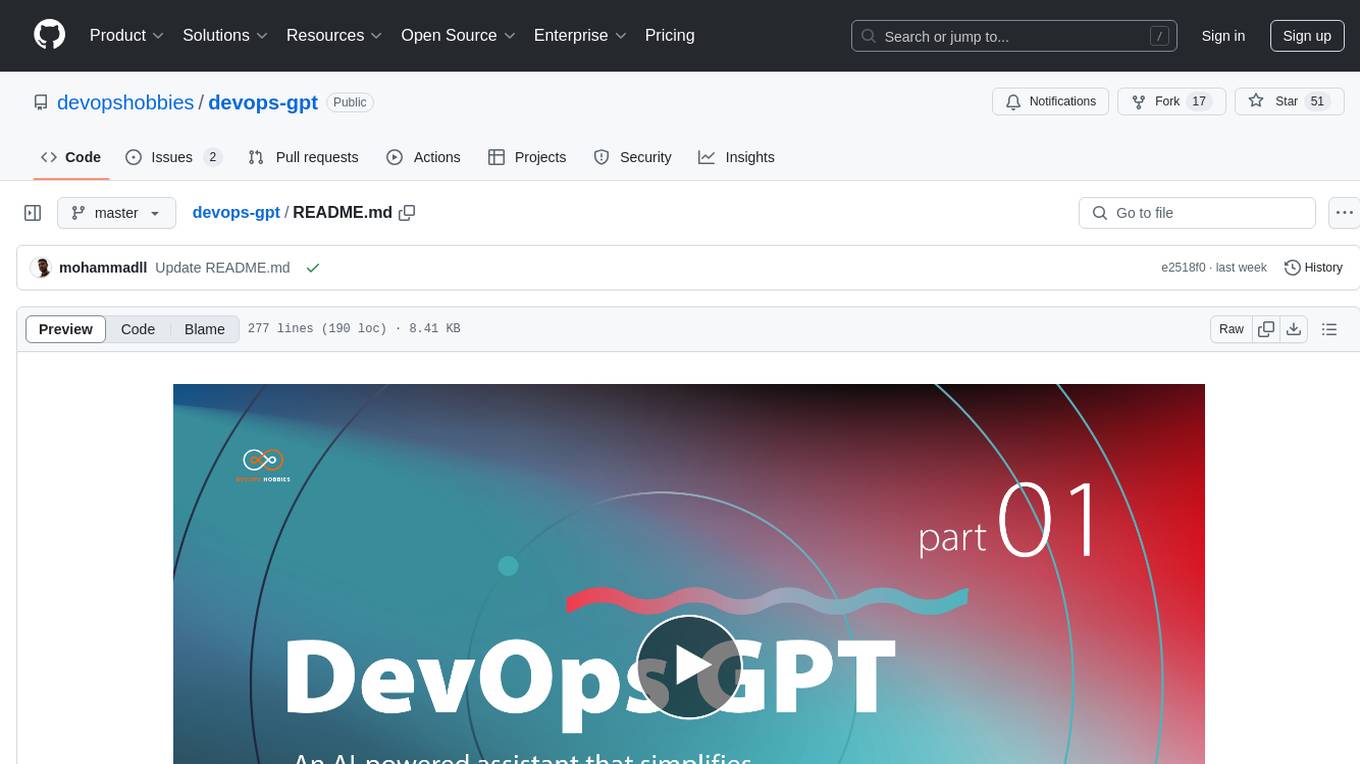Click the issues count badge 2
Image resolution: width=1360 pixels, height=764 pixels.
click(212, 157)
